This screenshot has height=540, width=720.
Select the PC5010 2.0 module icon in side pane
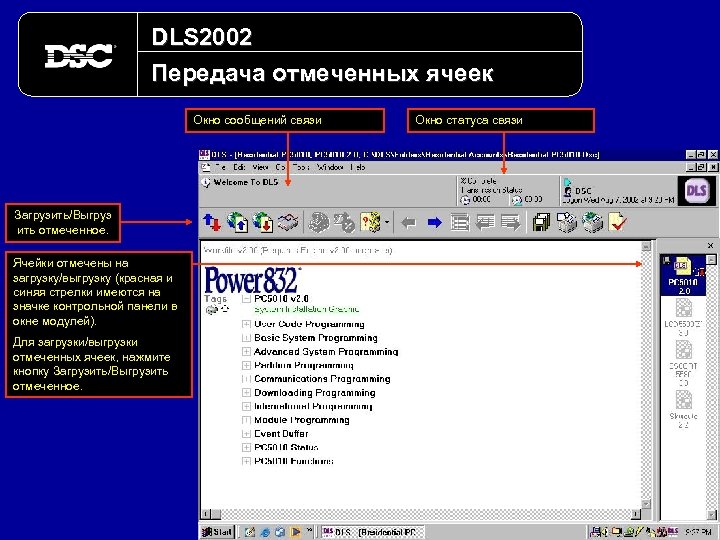(x=683, y=276)
